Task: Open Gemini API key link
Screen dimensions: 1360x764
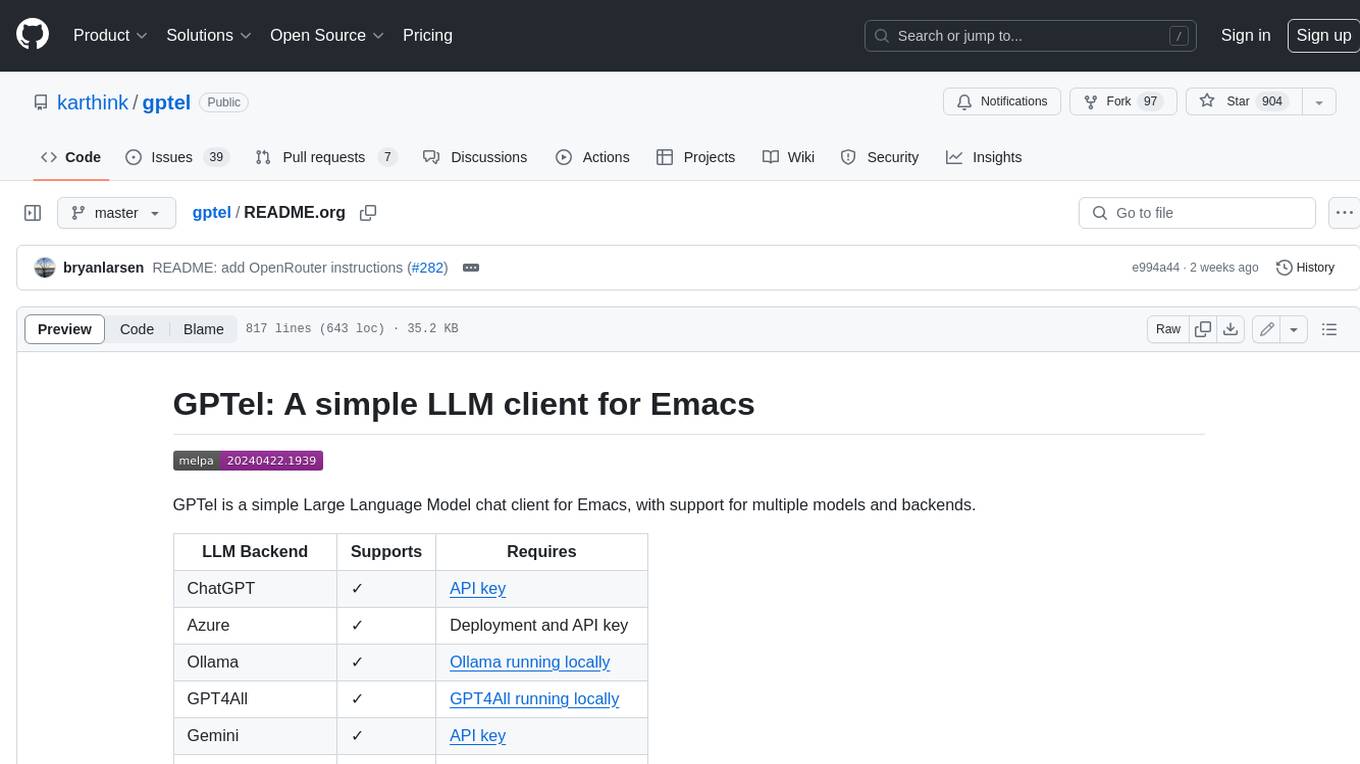Action: pyautogui.click(x=478, y=736)
